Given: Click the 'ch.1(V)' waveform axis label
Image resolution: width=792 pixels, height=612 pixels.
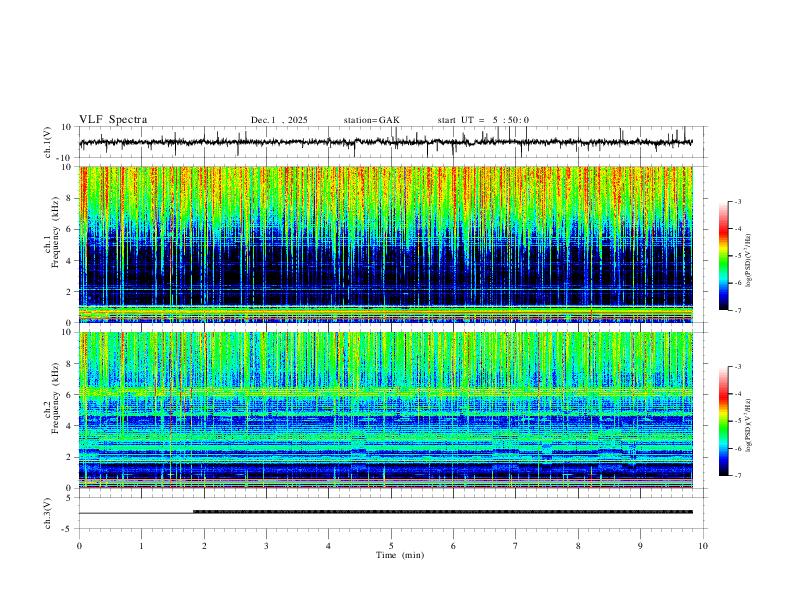Looking at the screenshot, I should (48, 142).
